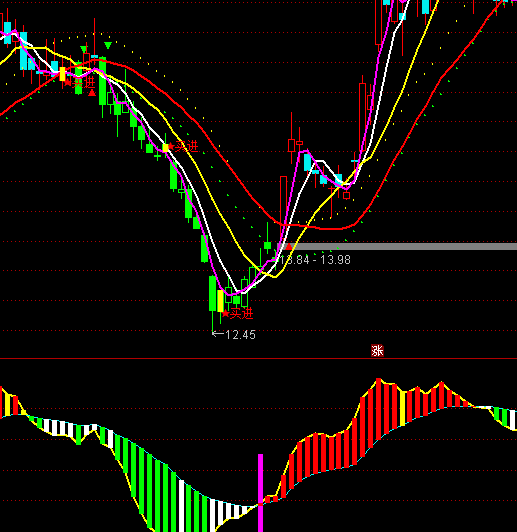517x532 pixels.
Task: Select the 12.45 low price label
Action: pyautogui.click(x=241, y=335)
